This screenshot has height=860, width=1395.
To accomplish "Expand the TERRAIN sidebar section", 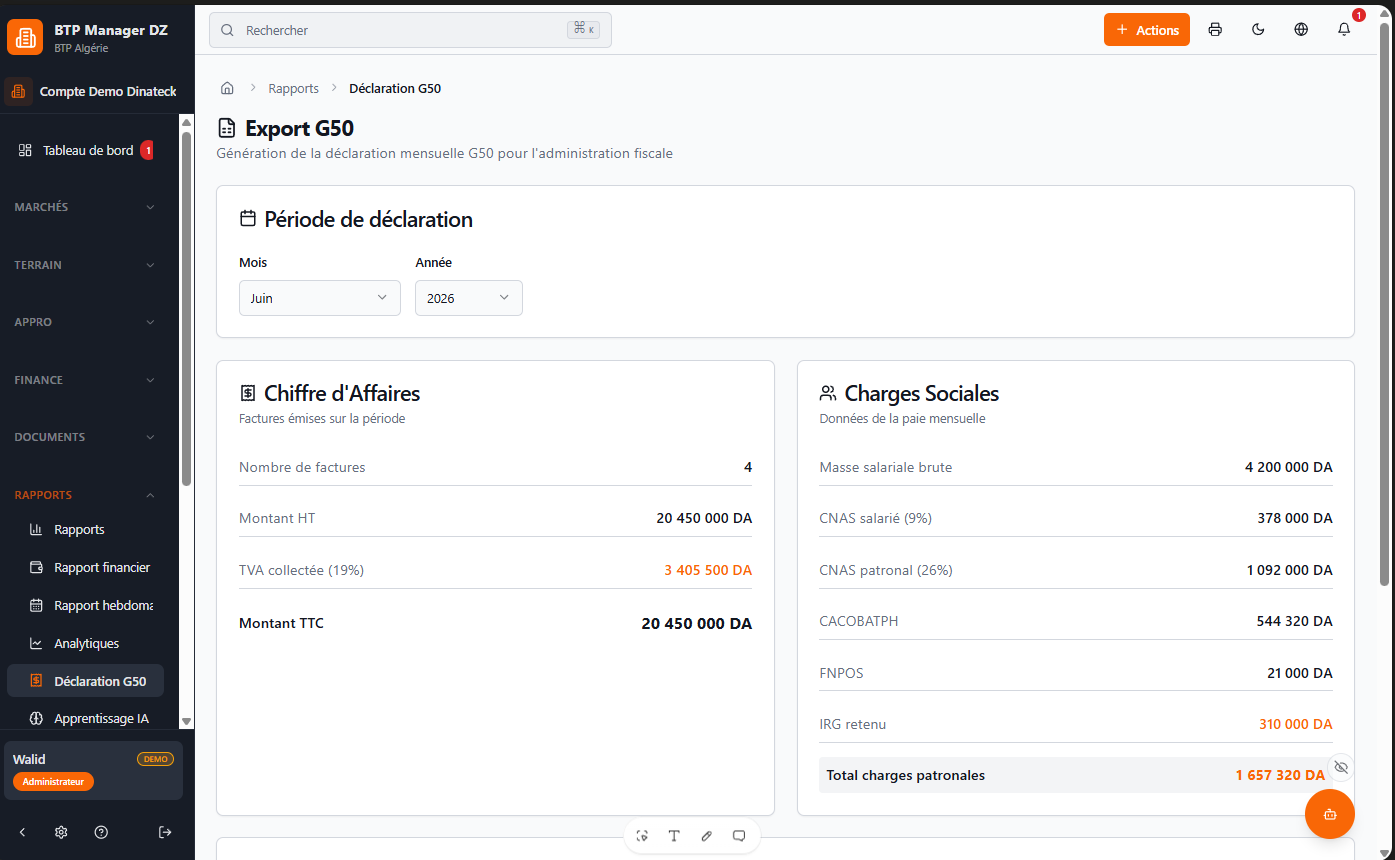I will (85, 265).
